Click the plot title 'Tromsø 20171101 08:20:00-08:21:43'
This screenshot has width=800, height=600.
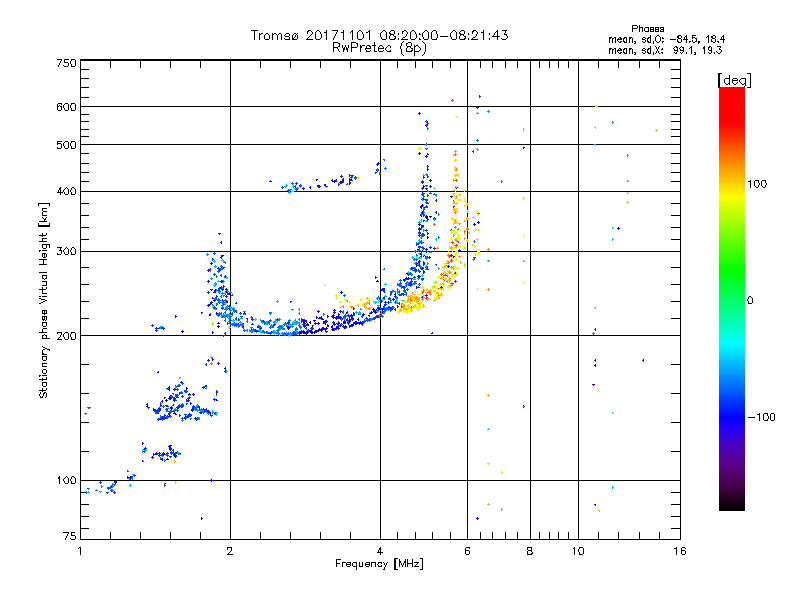(379, 35)
